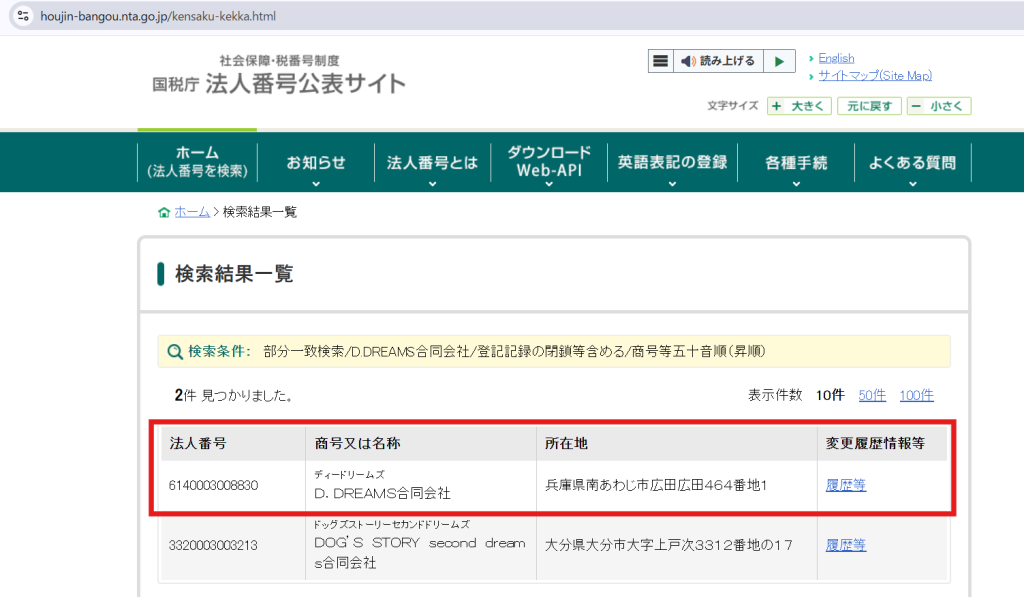Click the minus icon on 小さく button
1024x597 pixels.
click(x=916, y=105)
